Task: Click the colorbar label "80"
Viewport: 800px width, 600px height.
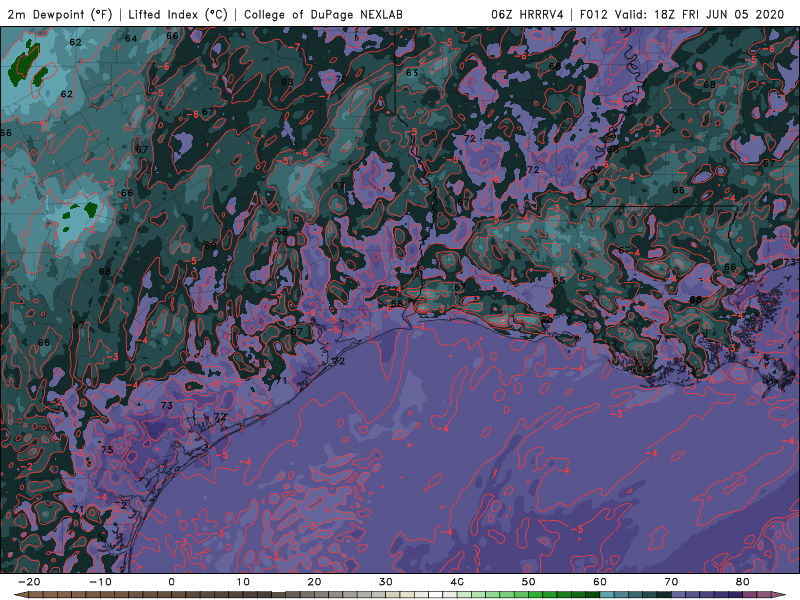Action: click(x=743, y=582)
